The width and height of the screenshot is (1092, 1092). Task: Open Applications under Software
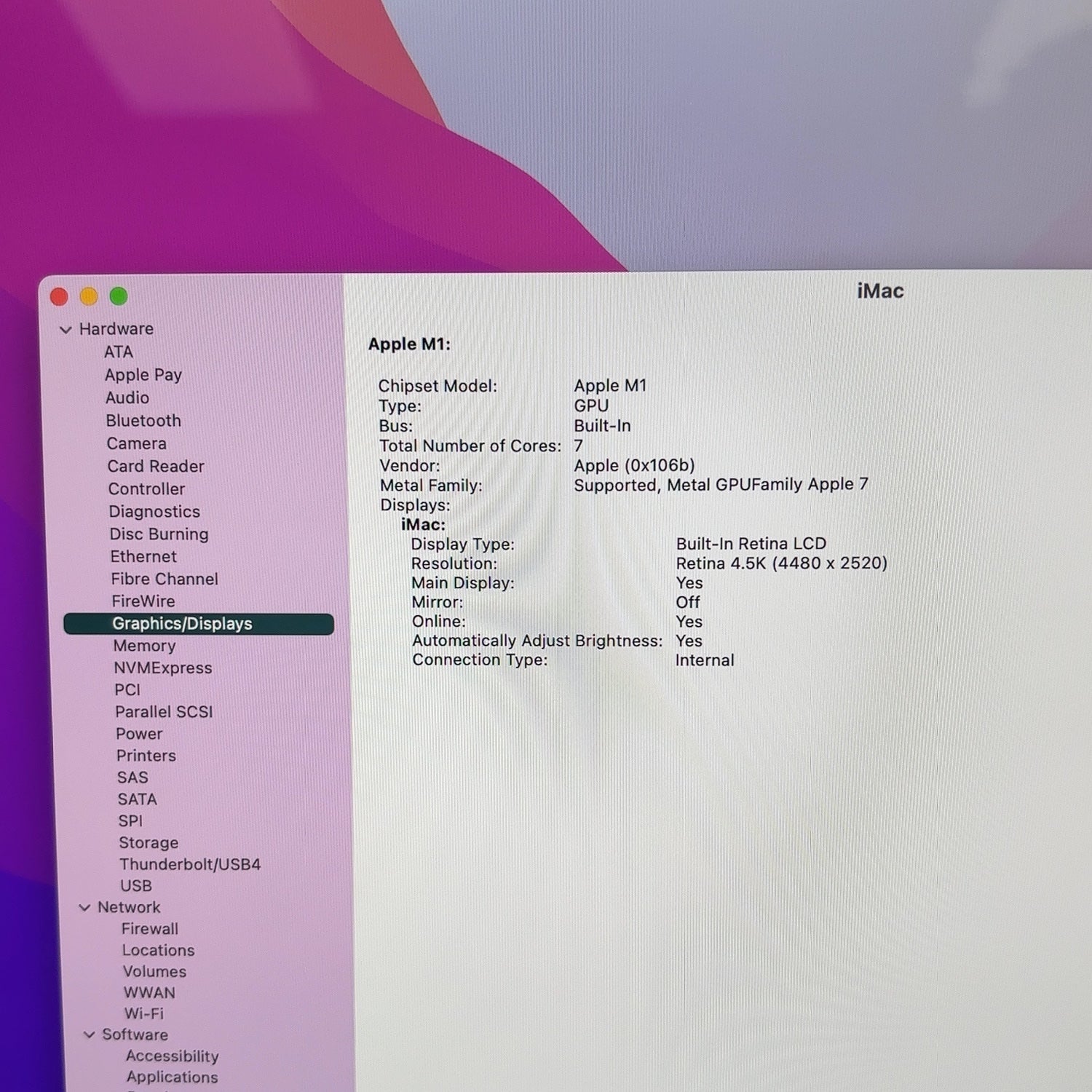pos(173,1077)
